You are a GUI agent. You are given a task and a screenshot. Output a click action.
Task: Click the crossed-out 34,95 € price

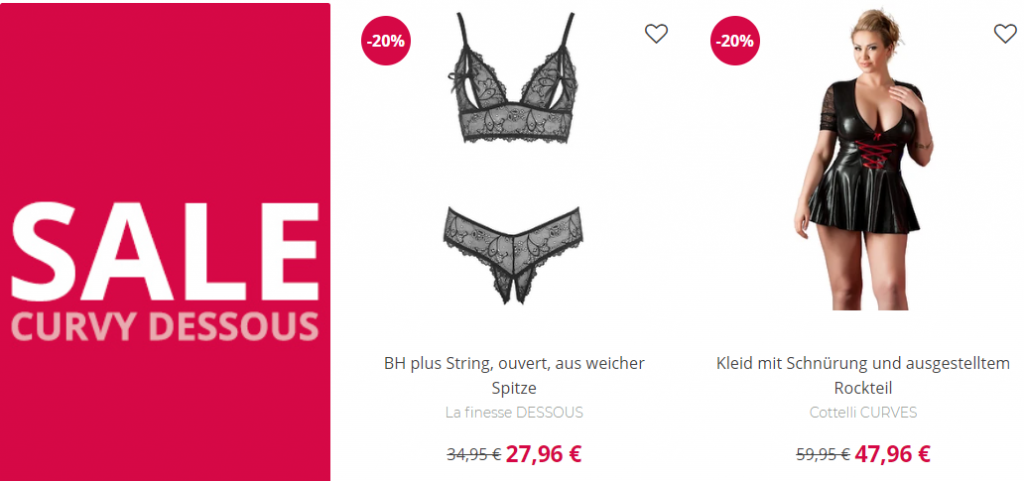[x=474, y=454]
